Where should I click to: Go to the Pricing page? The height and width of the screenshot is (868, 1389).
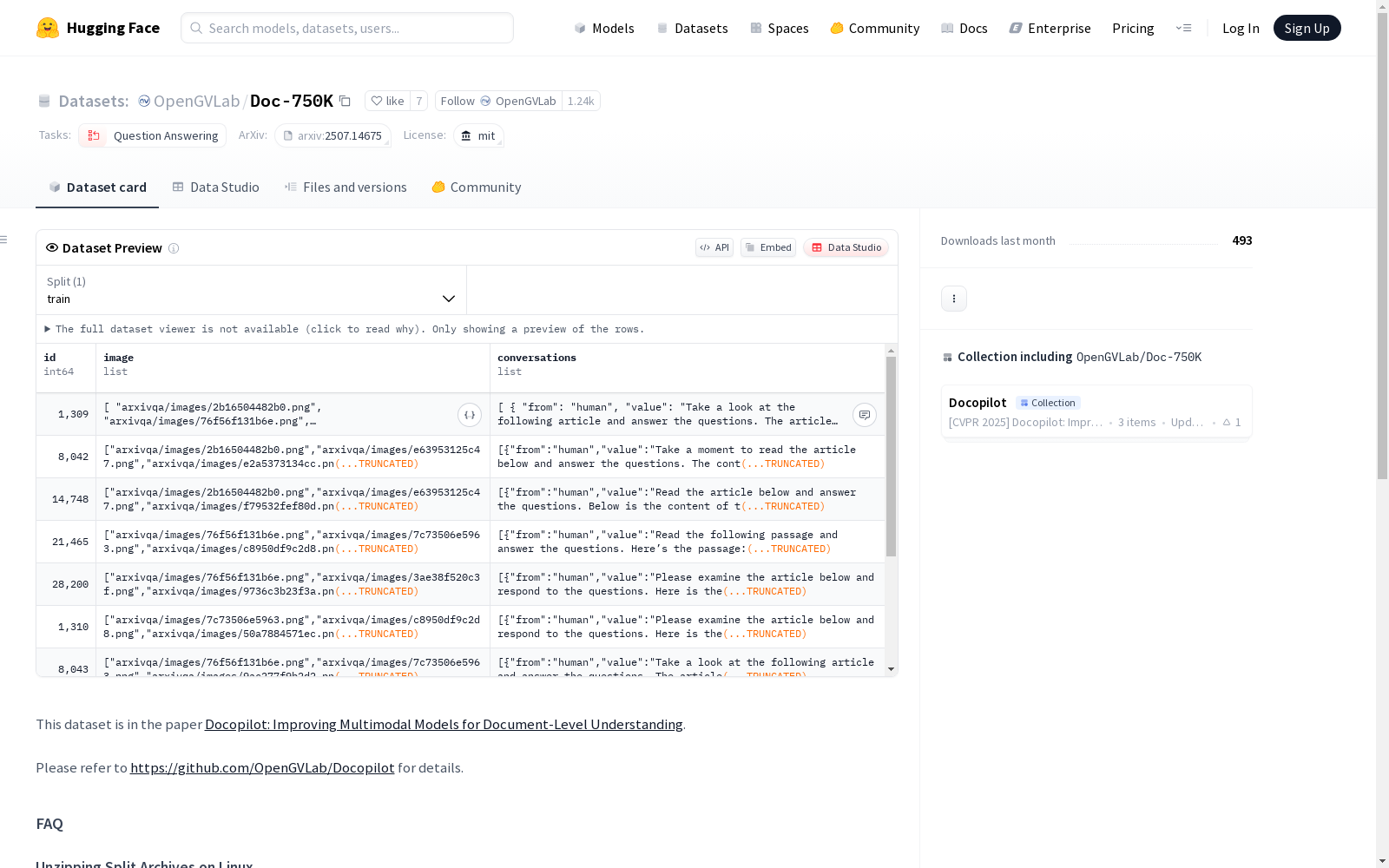pos(1133,28)
